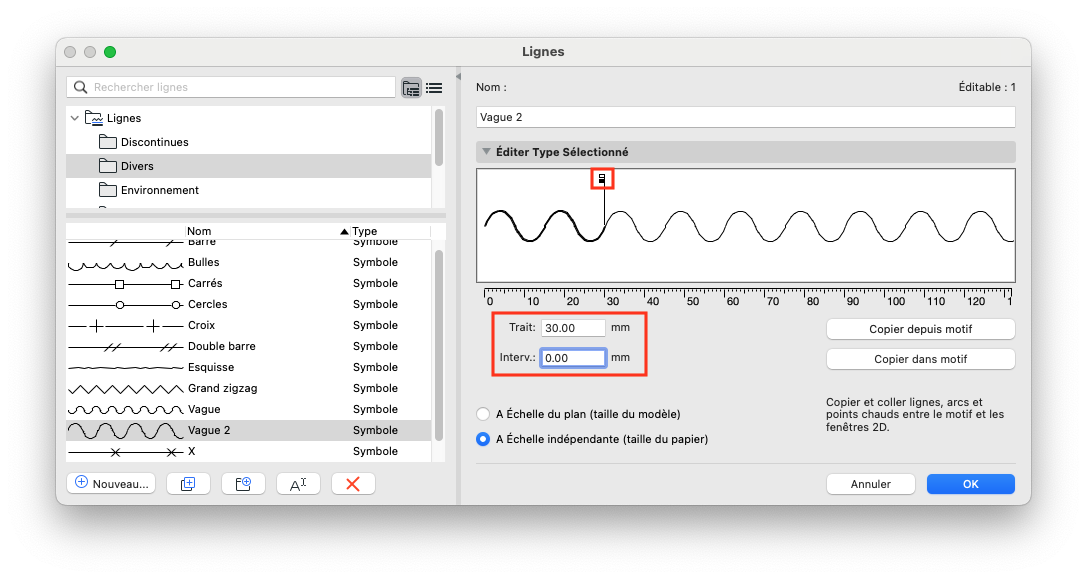Confirm with the OK button
Screen dimensions: 1087x579
971,484
